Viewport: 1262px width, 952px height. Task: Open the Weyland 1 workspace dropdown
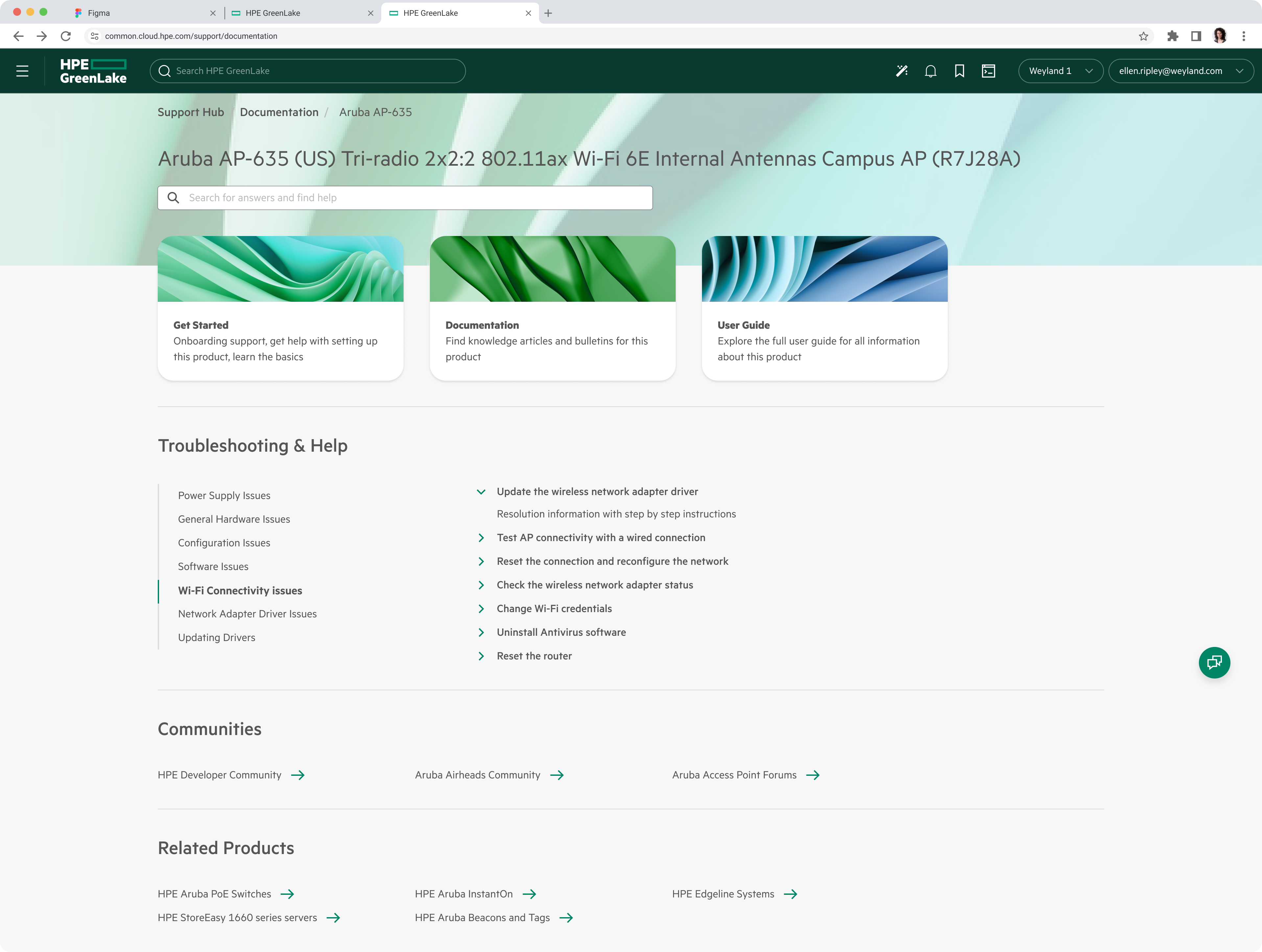click(x=1060, y=71)
